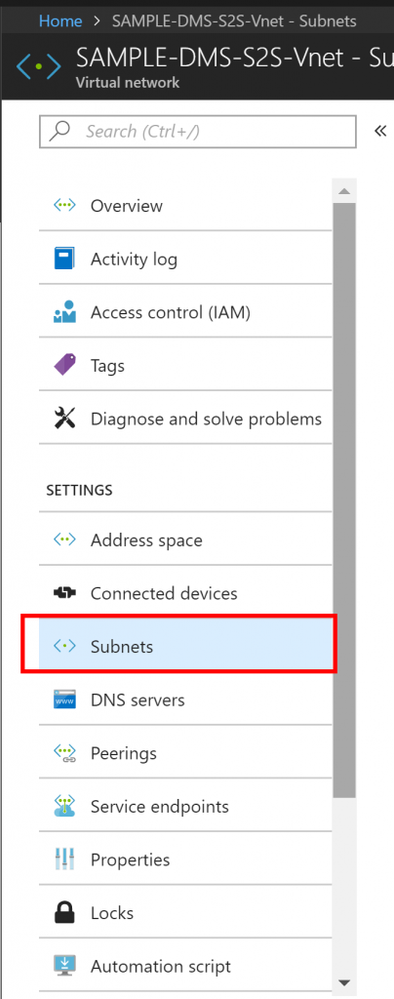Viewport: 394px width, 999px height.
Task: Click the purple Tags icon
Action: click(x=64, y=366)
